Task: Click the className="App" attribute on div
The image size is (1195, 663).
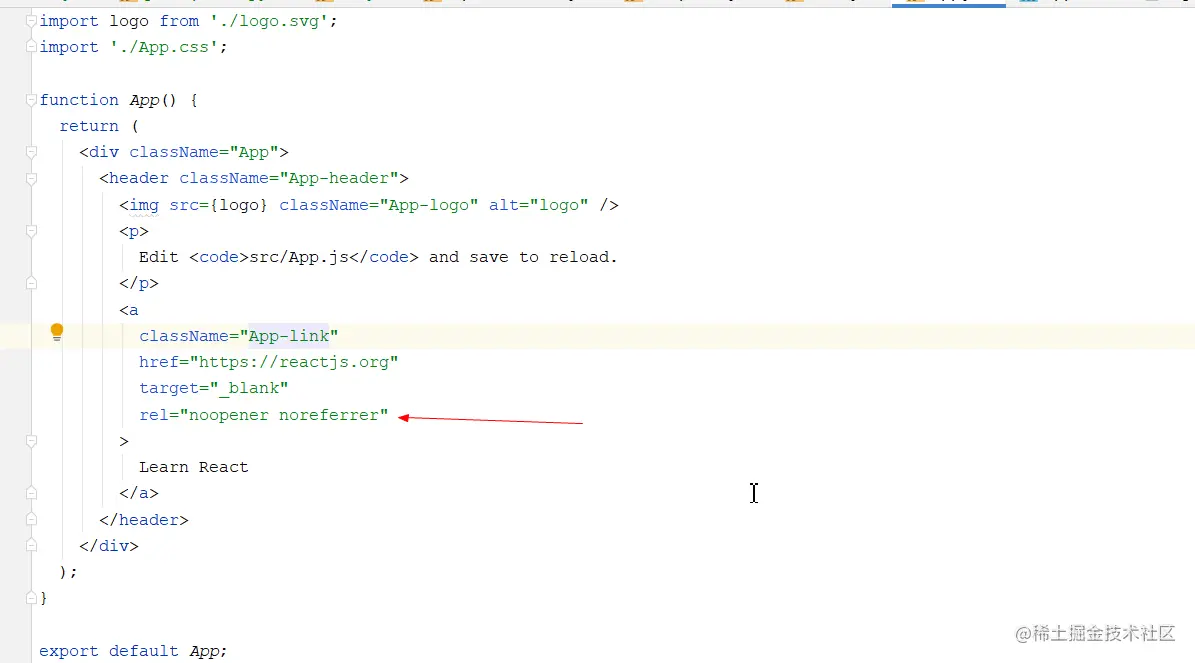Action: click(x=203, y=152)
